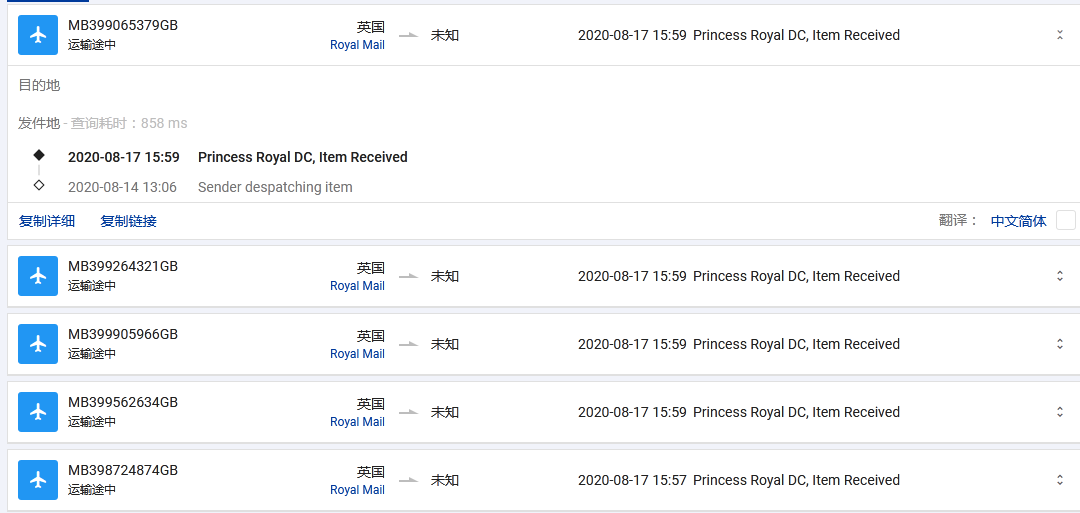Expand the MB399905966GB tracking row
The image size is (1080, 513).
[1060, 344]
